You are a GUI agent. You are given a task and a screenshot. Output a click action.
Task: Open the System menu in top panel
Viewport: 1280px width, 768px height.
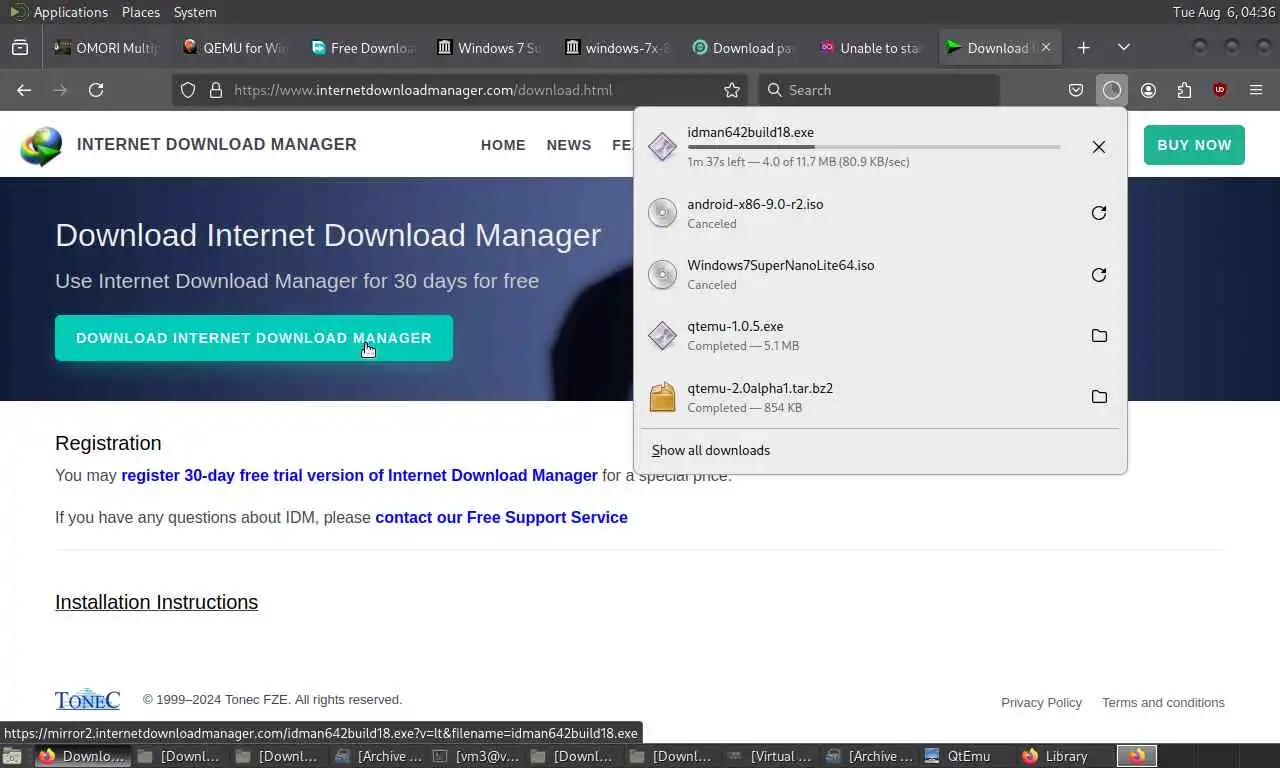coord(194,12)
